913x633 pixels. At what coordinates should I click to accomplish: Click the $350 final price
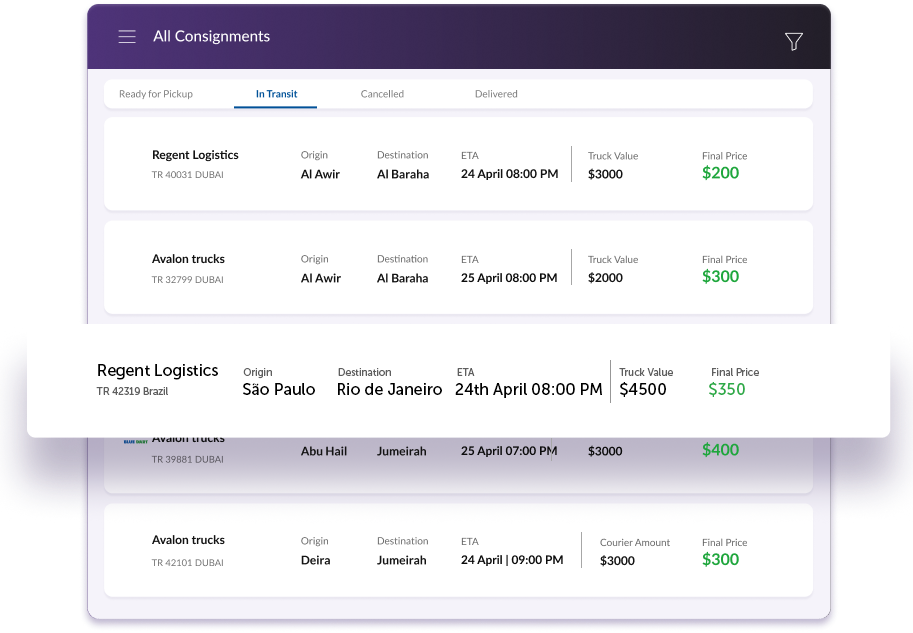pyautogui.click(x=727, y=389)
